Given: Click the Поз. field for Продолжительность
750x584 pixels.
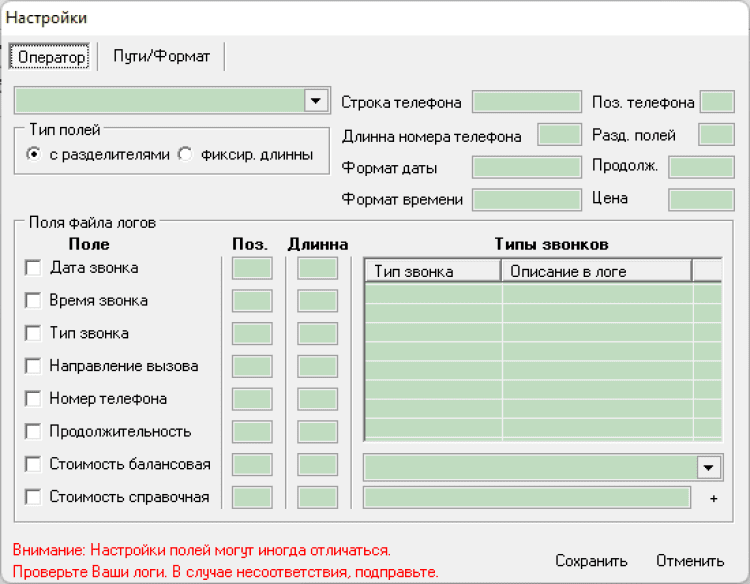Looking at the screenshot, I should point(252,432).
